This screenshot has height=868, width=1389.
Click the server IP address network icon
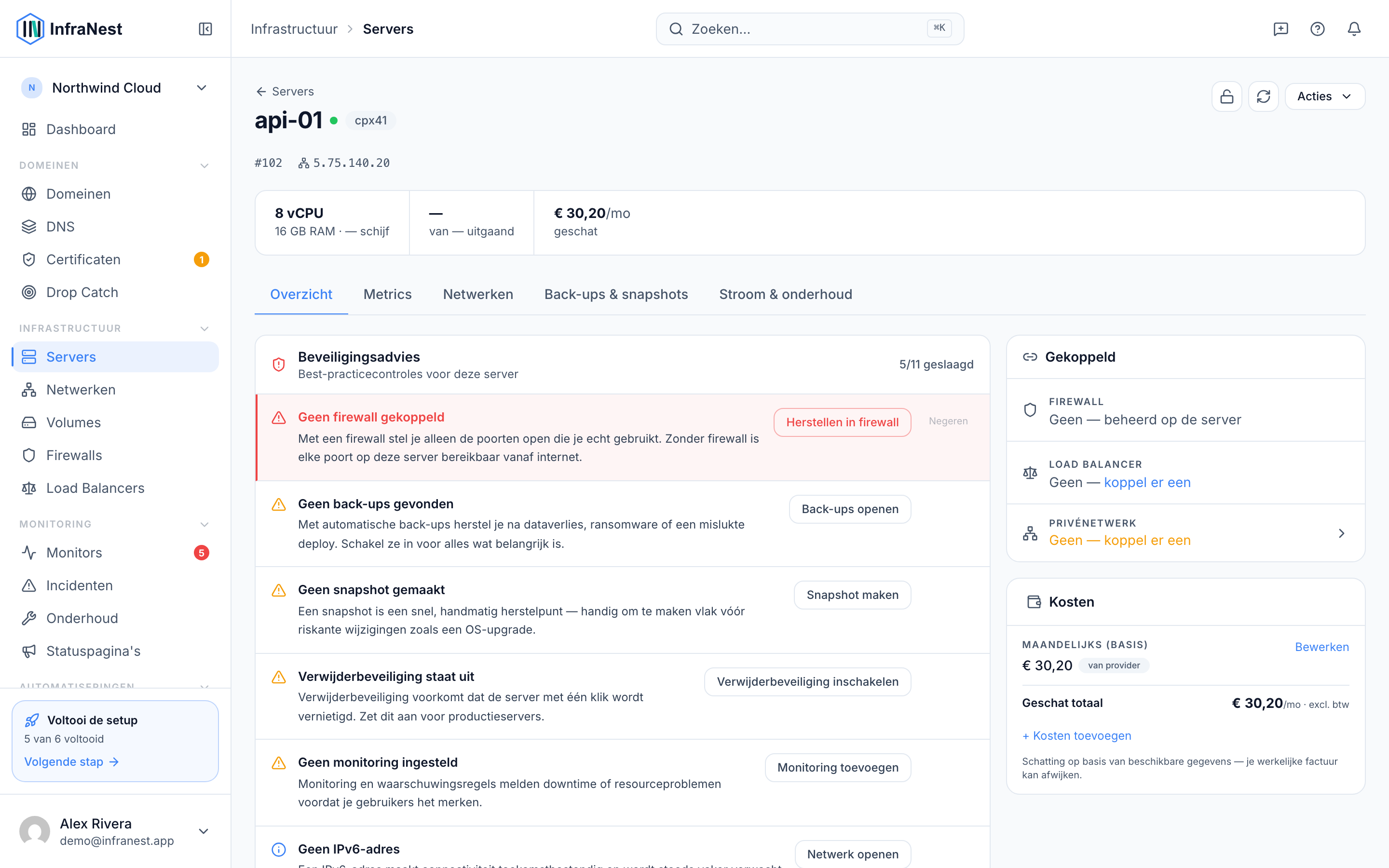(x=304, y=163)
